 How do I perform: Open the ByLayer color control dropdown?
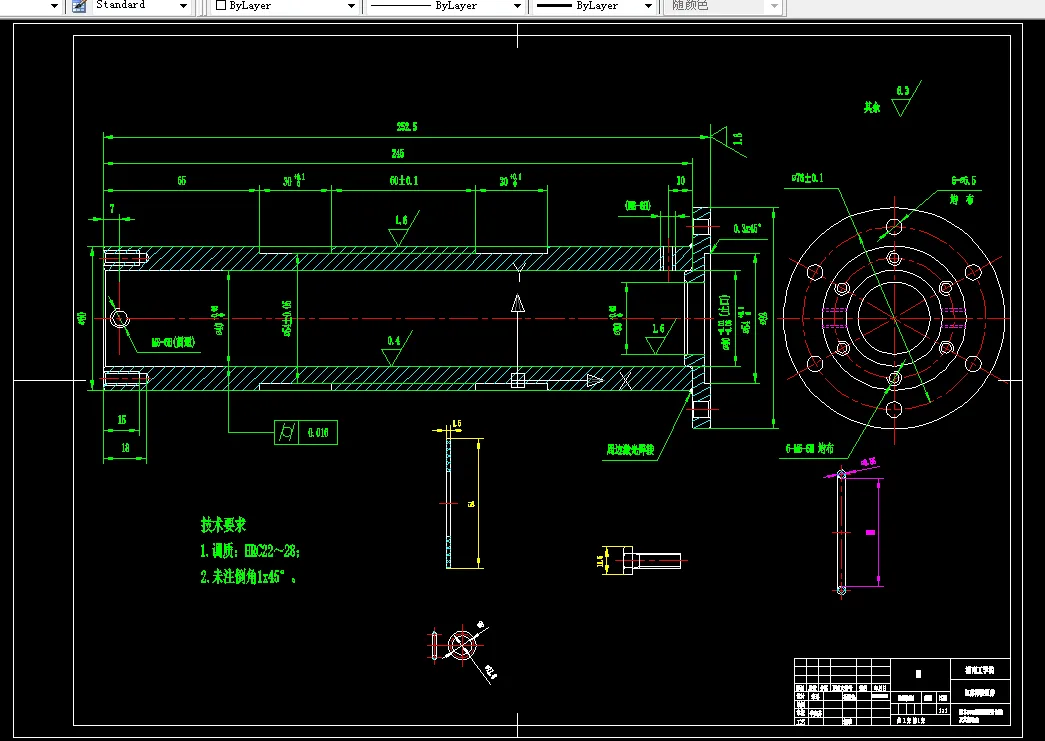(287, 5)
